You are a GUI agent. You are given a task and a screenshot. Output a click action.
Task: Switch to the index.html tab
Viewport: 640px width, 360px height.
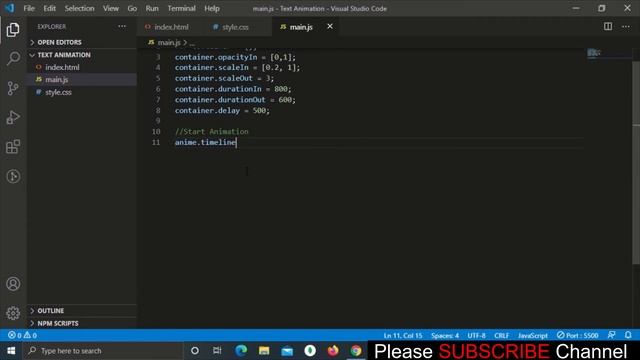pyautogui.click(x=171, y=27)
